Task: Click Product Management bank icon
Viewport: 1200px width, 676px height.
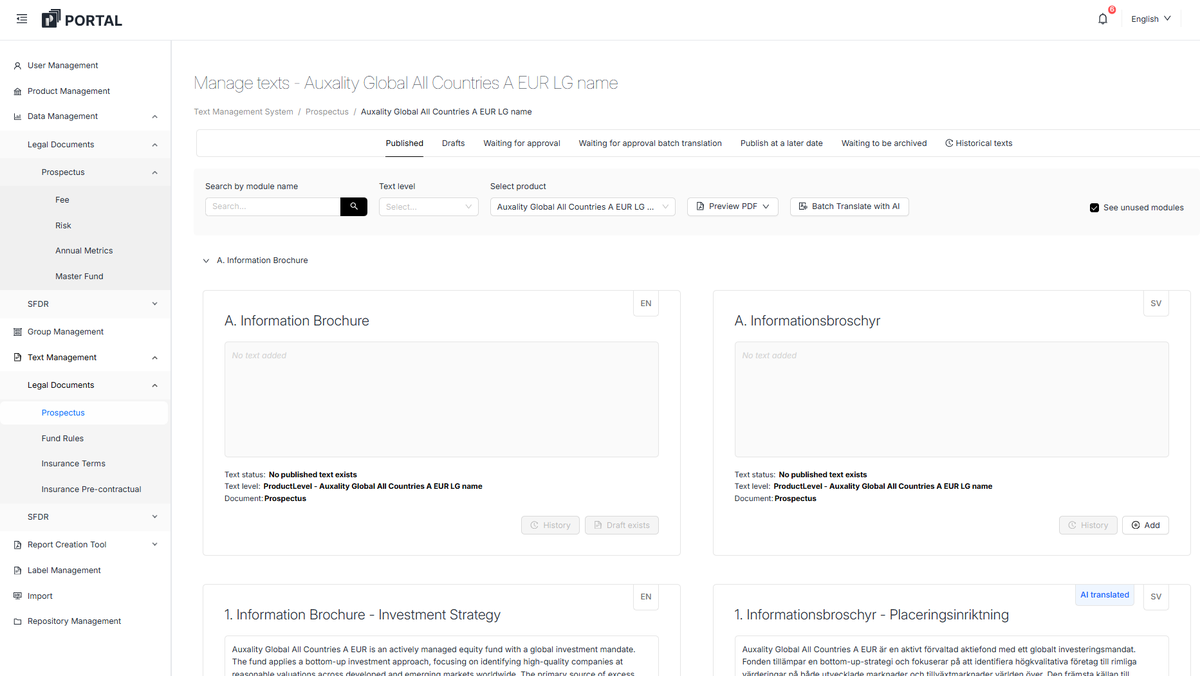Action: coord(18,91)
